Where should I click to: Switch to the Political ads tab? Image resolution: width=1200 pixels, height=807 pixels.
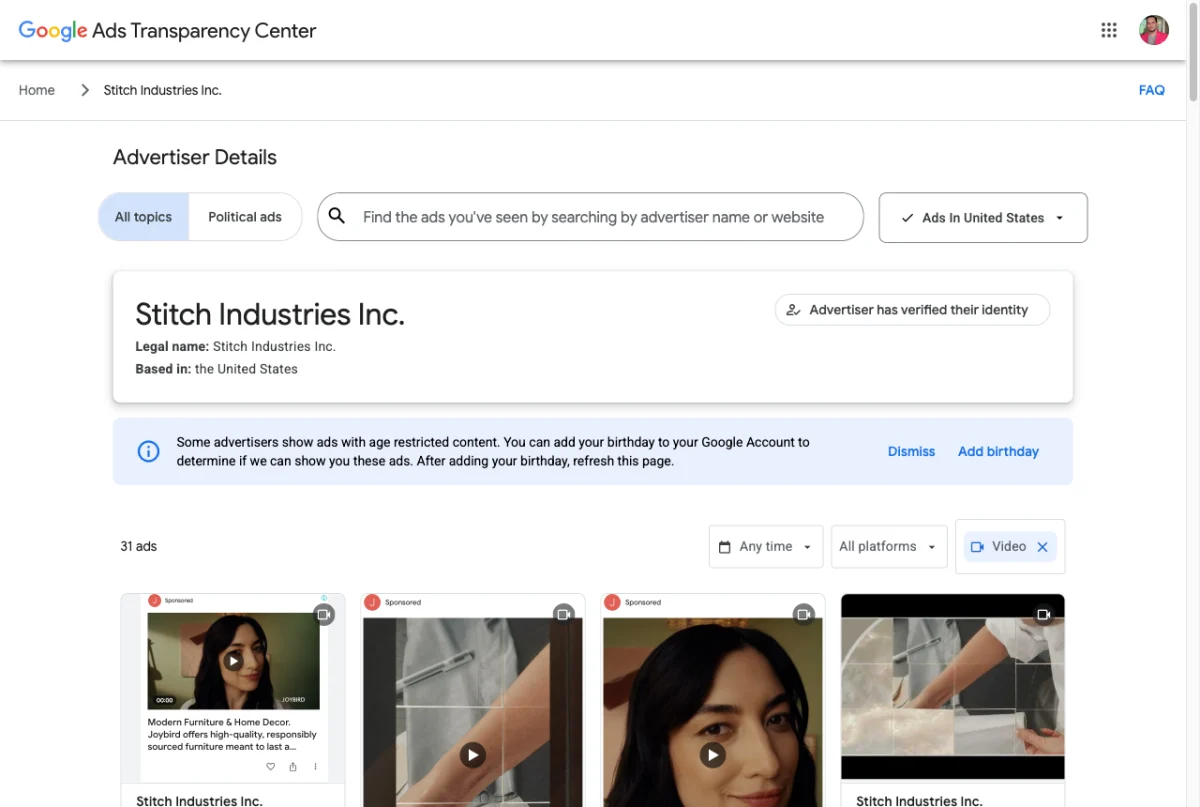pos(245,217)
